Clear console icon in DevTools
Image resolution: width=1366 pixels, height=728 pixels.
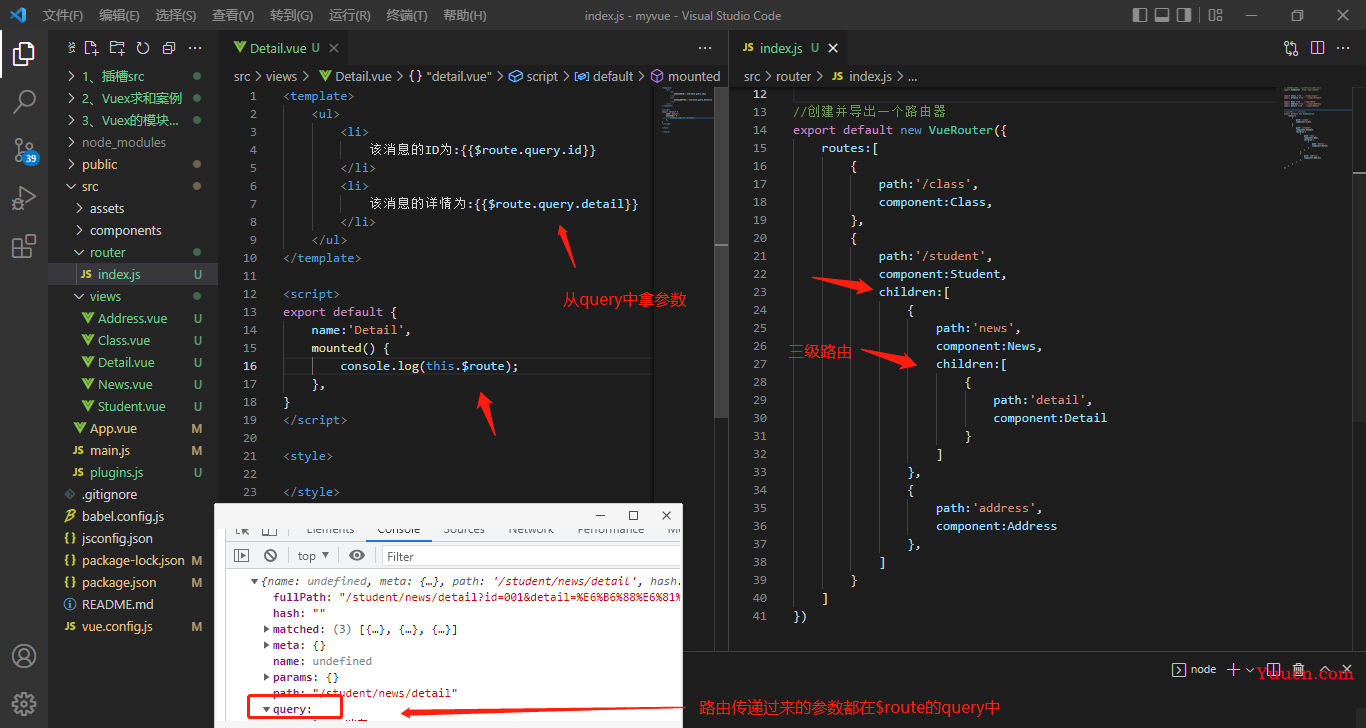click(x=270, y=556)
